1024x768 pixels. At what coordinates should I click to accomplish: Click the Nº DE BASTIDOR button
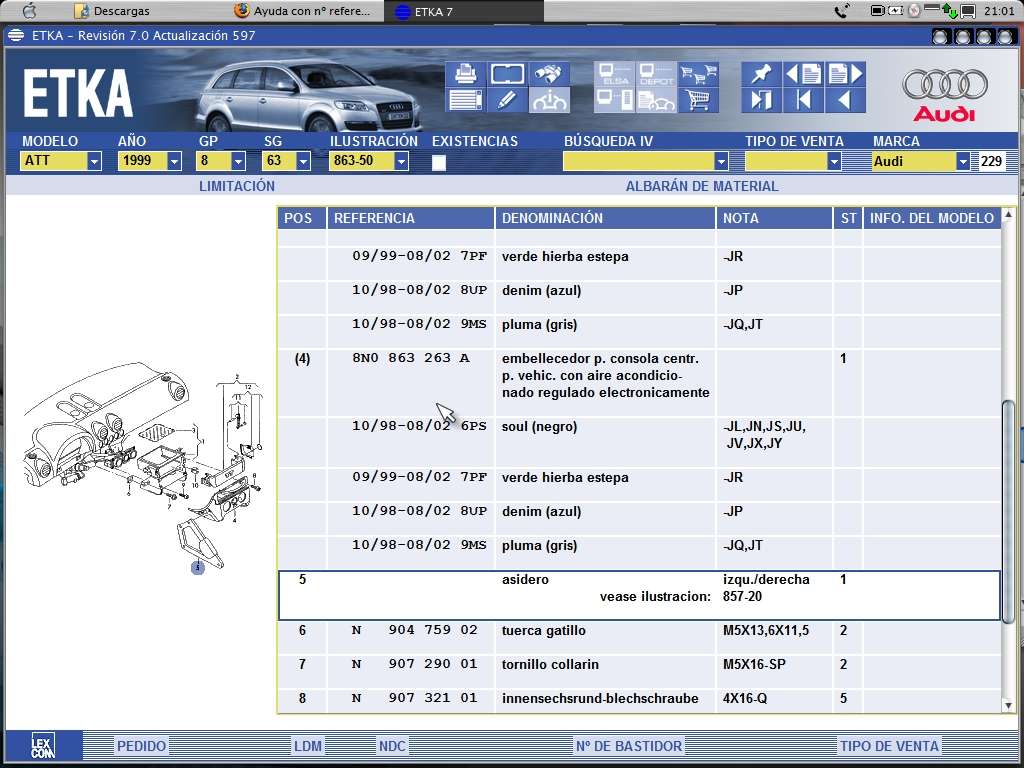(x=629, y=746)
